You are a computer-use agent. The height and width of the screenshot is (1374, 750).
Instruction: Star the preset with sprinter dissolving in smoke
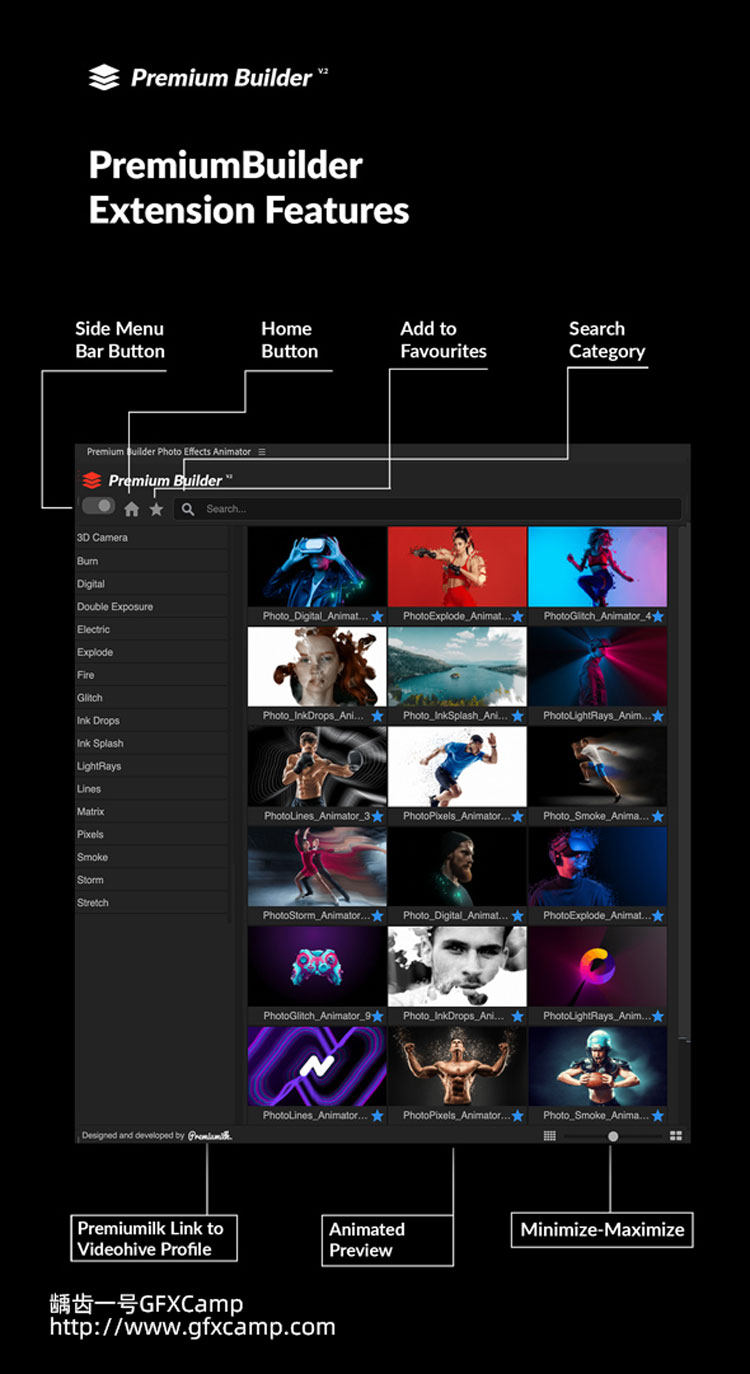(658, 816)
